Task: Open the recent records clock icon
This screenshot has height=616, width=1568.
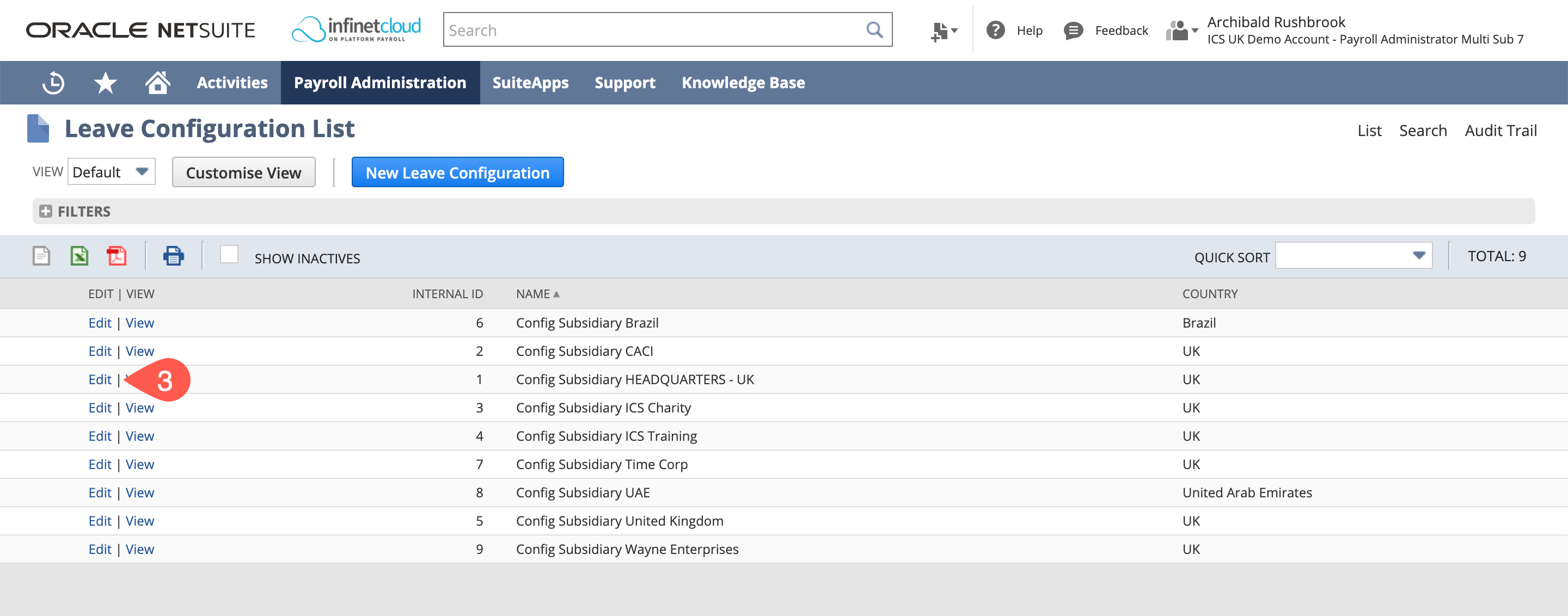Action: pyautogui.click(x=53, y=82)
